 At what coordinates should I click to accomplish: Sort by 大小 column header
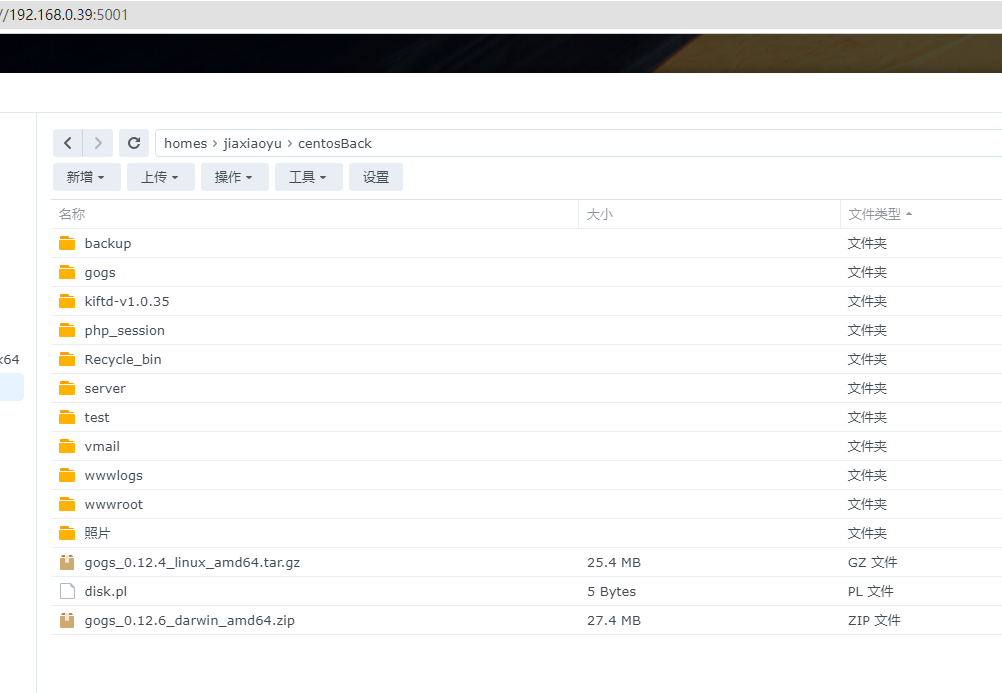[600, 214]
